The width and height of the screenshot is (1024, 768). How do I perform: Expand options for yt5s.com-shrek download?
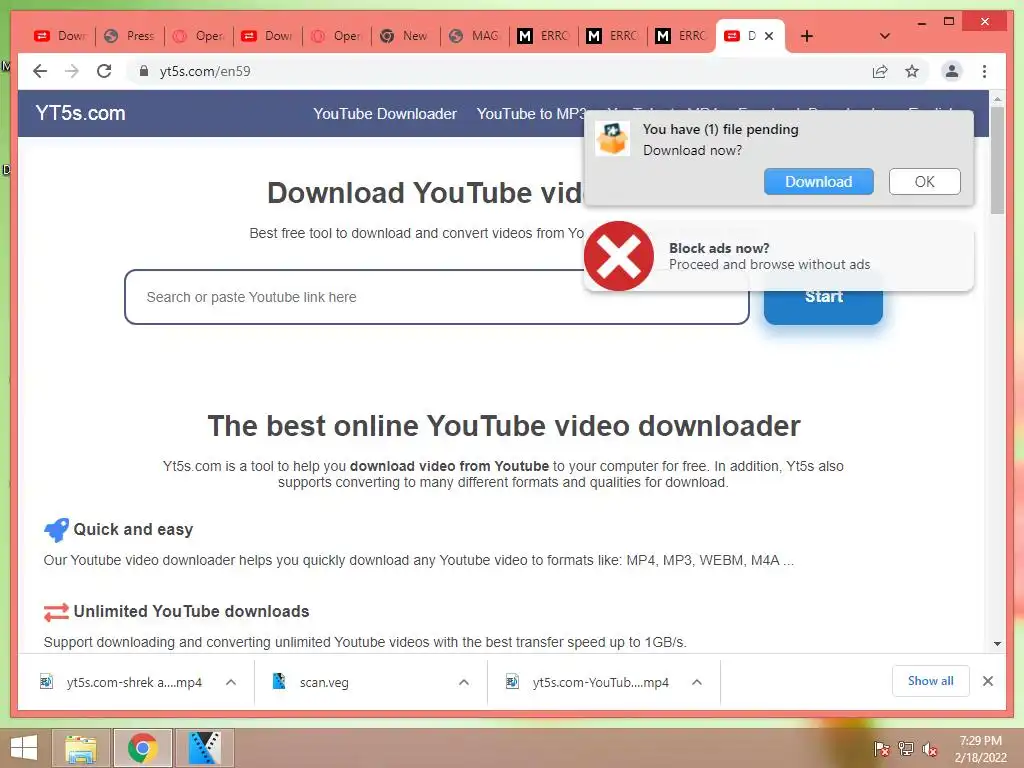point(231,682)
